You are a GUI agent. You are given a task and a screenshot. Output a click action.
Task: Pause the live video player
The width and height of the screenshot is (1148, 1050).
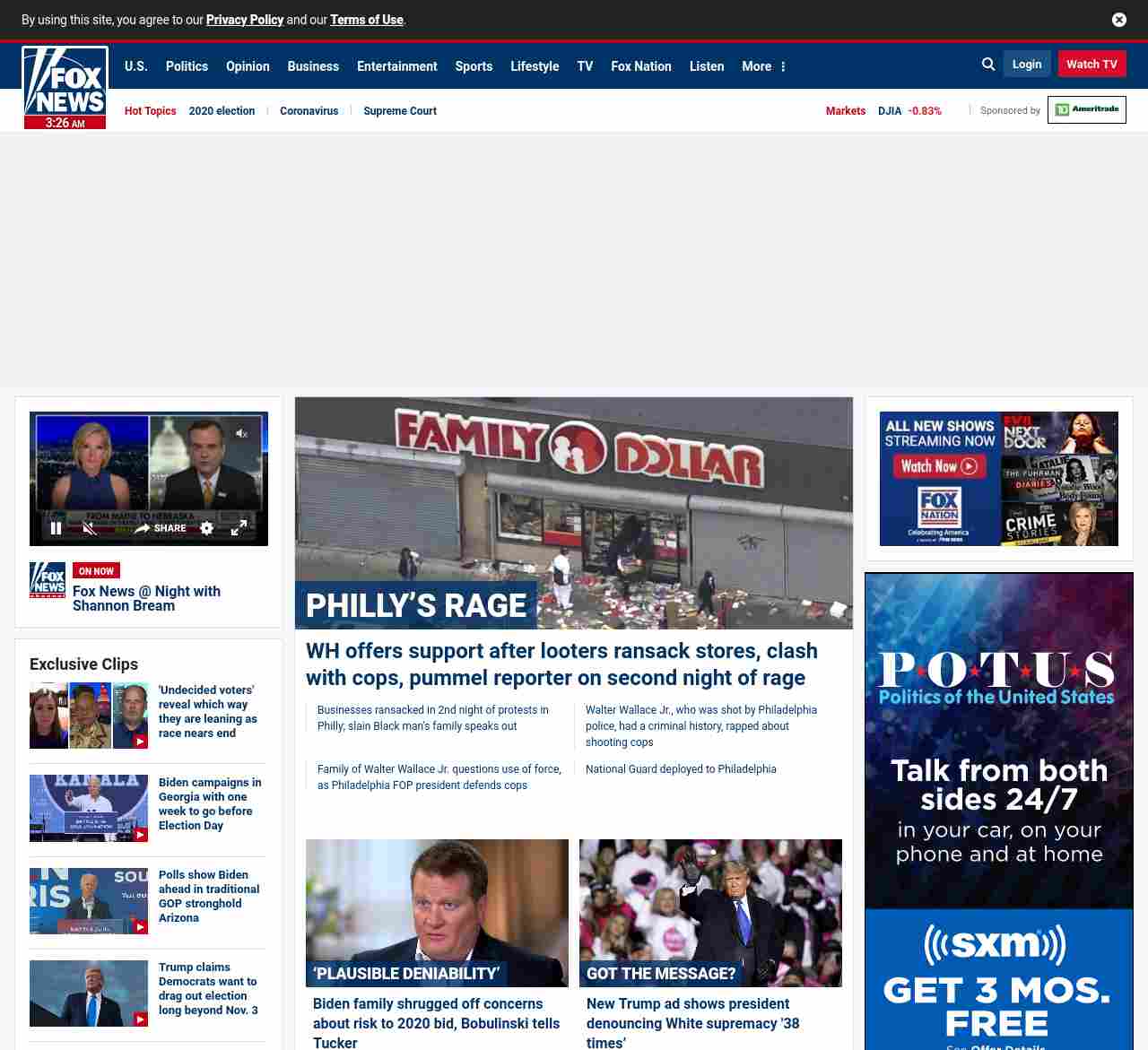(56, 528)
